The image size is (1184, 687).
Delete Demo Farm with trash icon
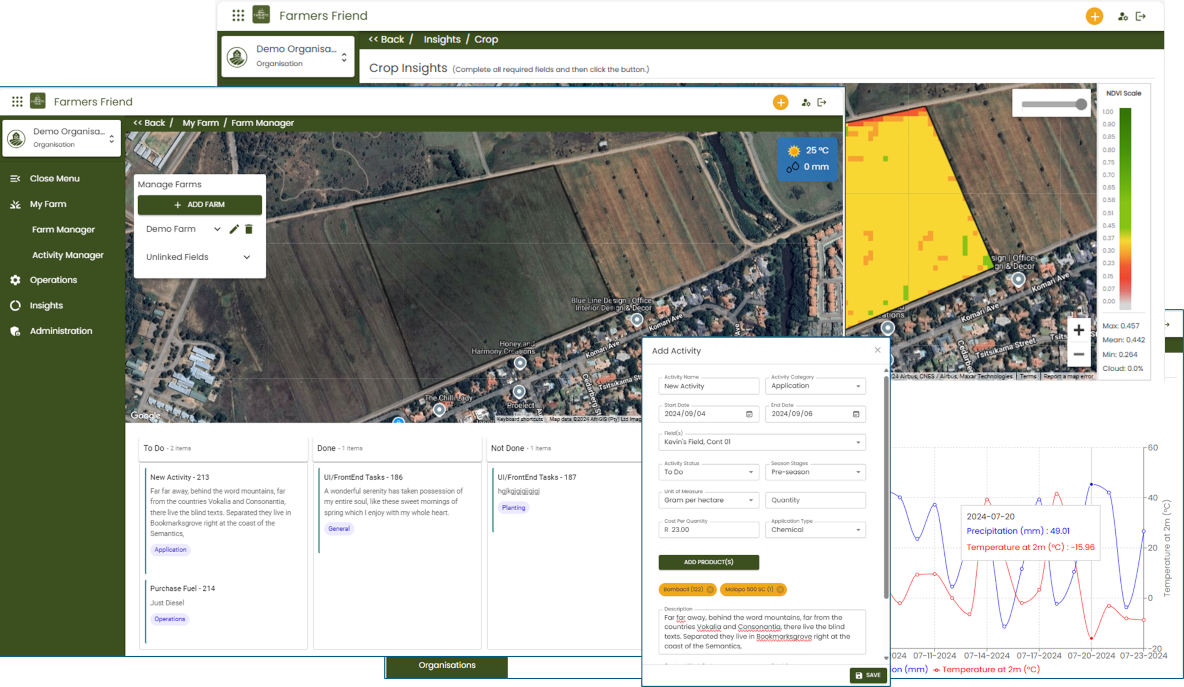click(249, 229)
